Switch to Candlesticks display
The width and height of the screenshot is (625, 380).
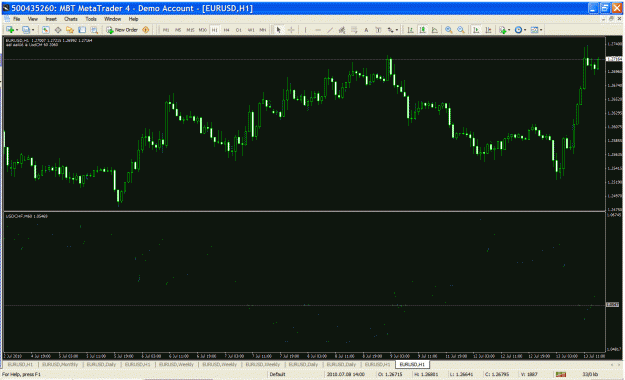(423, 30)
